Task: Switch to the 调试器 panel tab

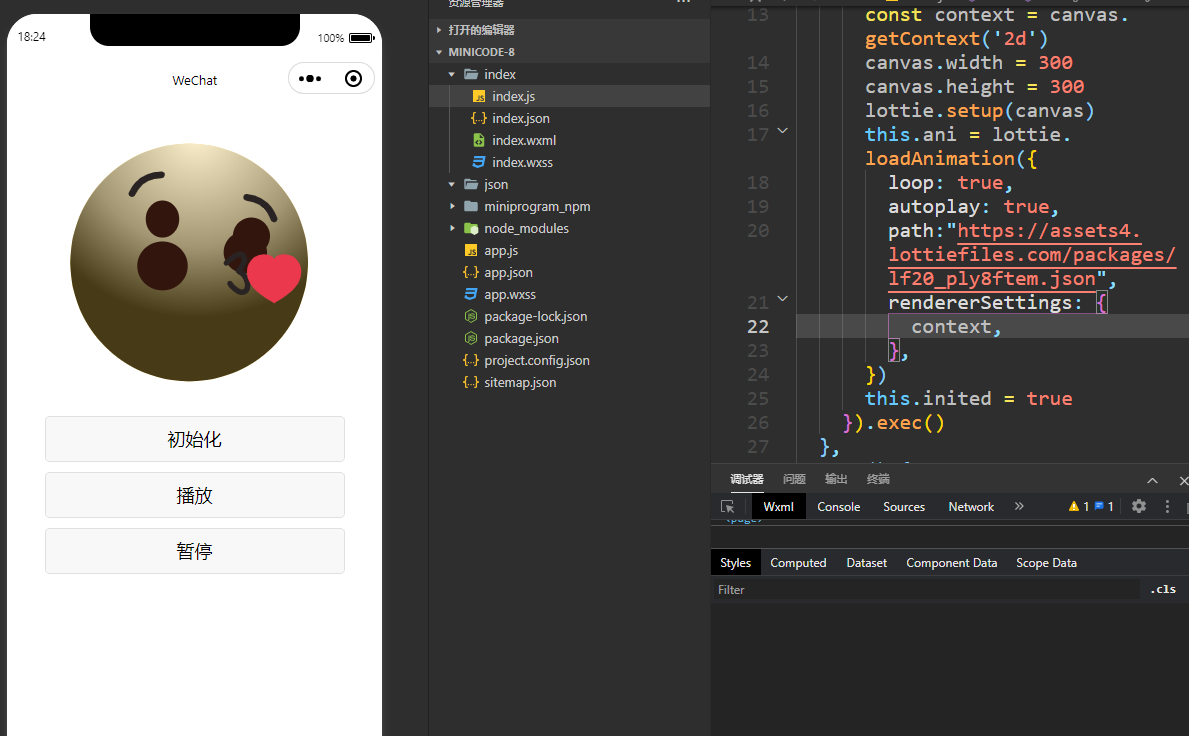Action: (x=747, y=479)
